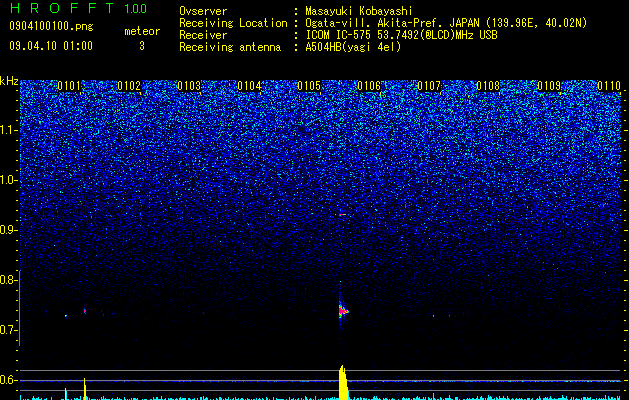Click the 0109 time marker label
This screenshot has height=400, width=629.
click(549, 86)
